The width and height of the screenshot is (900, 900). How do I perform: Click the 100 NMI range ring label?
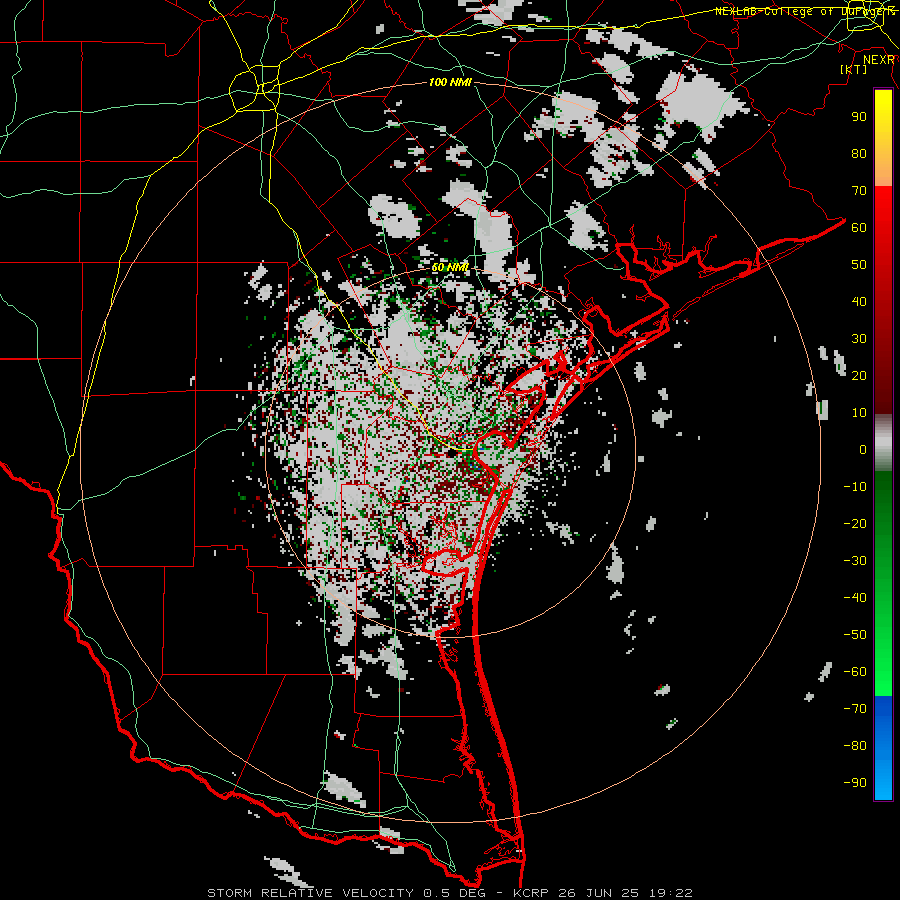click(x=450, y=82)
